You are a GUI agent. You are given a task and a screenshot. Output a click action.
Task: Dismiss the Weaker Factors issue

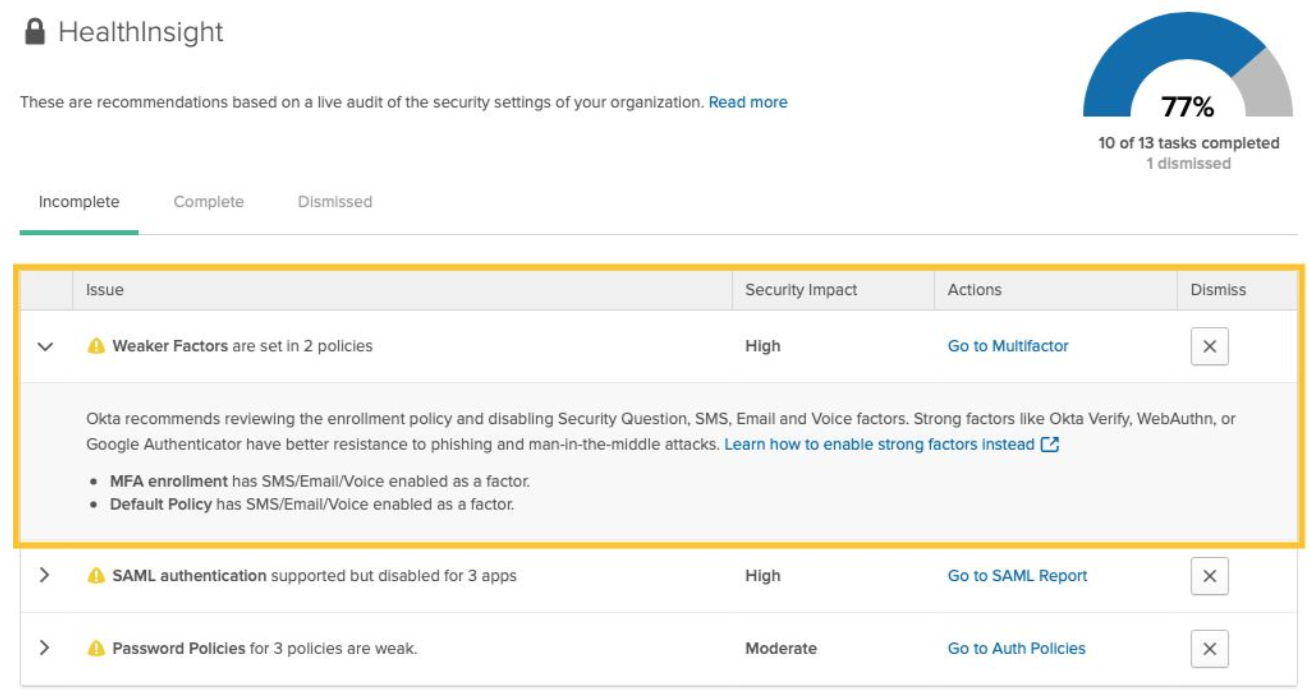coord(1209,347)
